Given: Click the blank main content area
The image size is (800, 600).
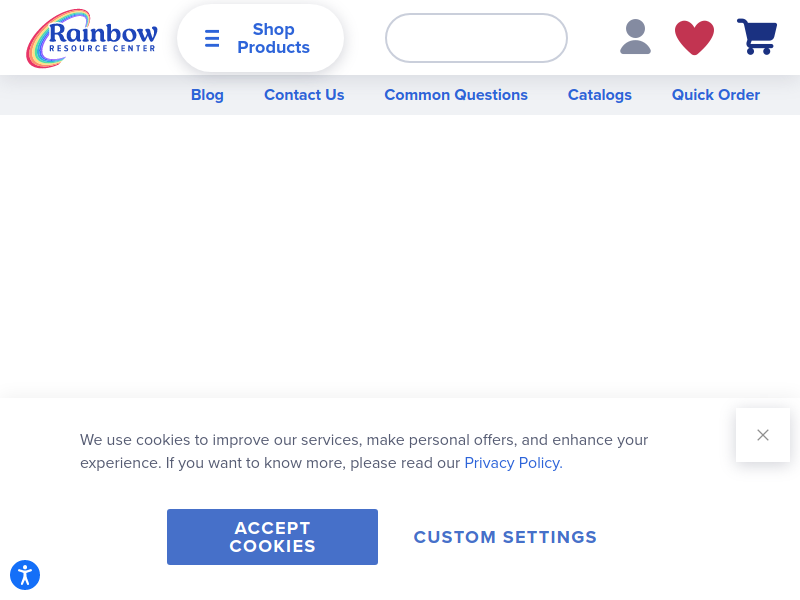Looking at the screenshot, I should point(400,255).
